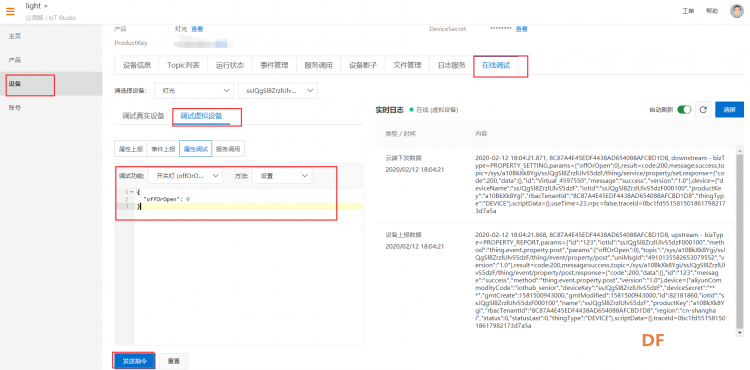
Task: Click the 重置 button
Action: [x=174, y=361]
